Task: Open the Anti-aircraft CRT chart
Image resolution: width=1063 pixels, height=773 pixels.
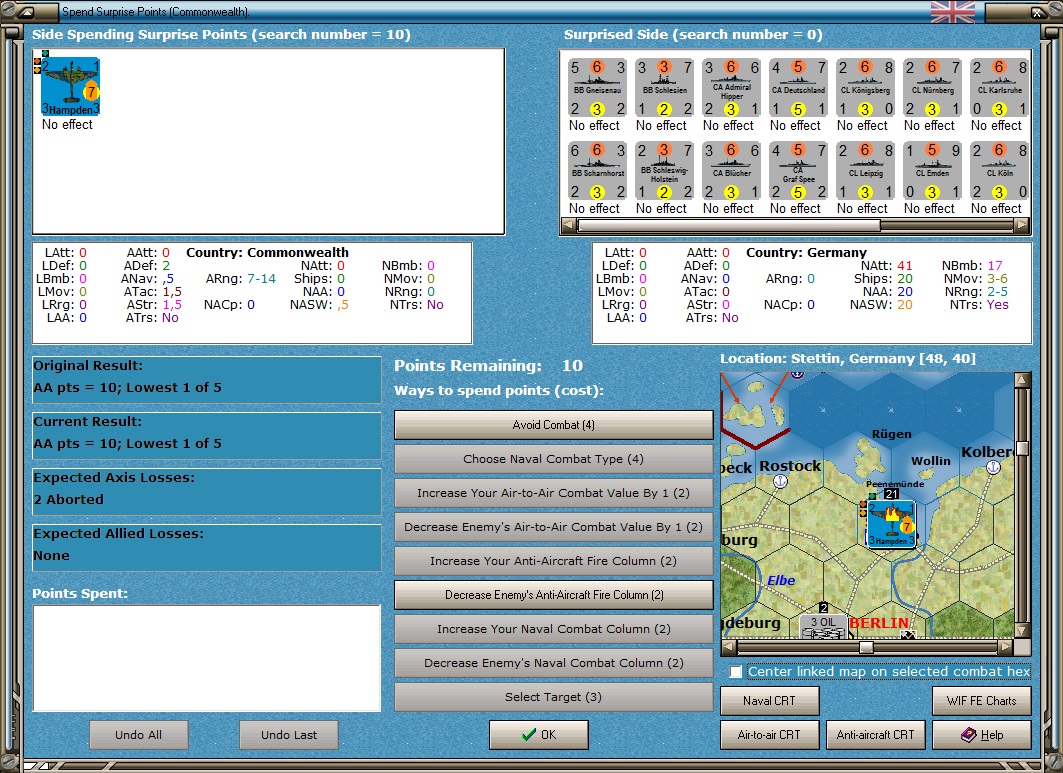Action: click(875, 735)
